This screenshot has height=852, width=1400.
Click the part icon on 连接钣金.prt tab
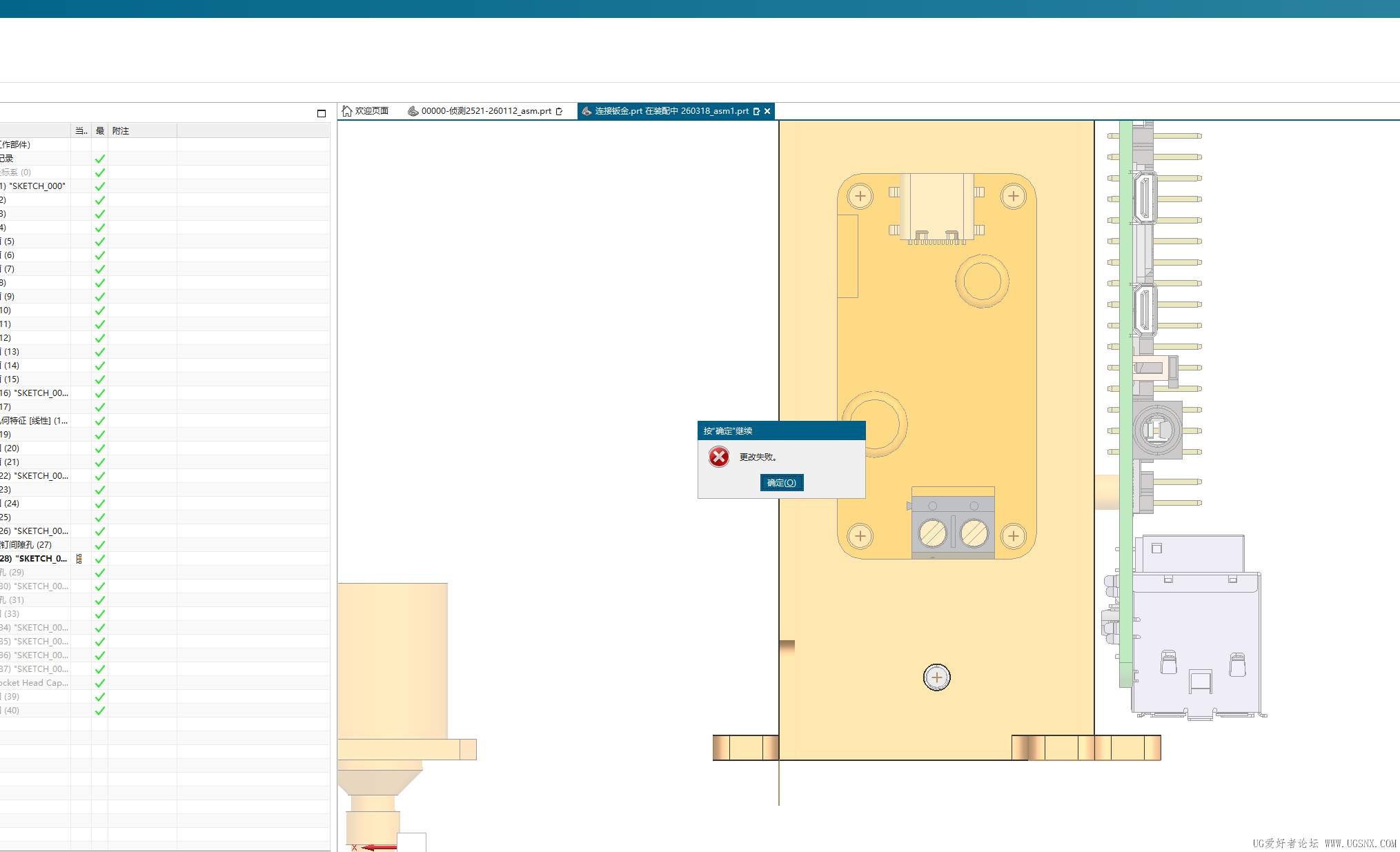coord(586,111)
